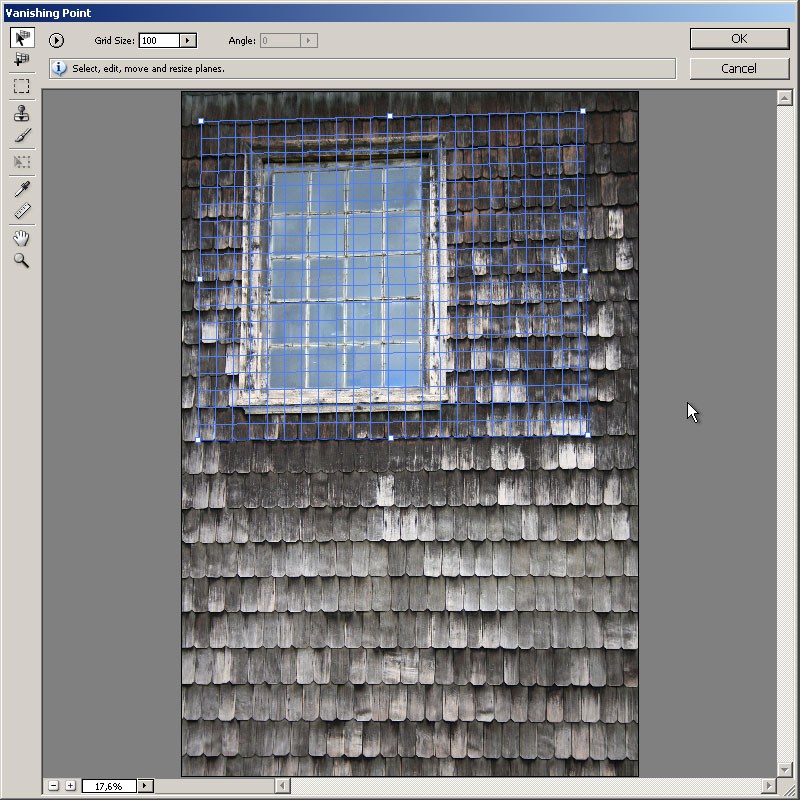
Task: Select the Edit Plane tool
Action: point(22,38)
